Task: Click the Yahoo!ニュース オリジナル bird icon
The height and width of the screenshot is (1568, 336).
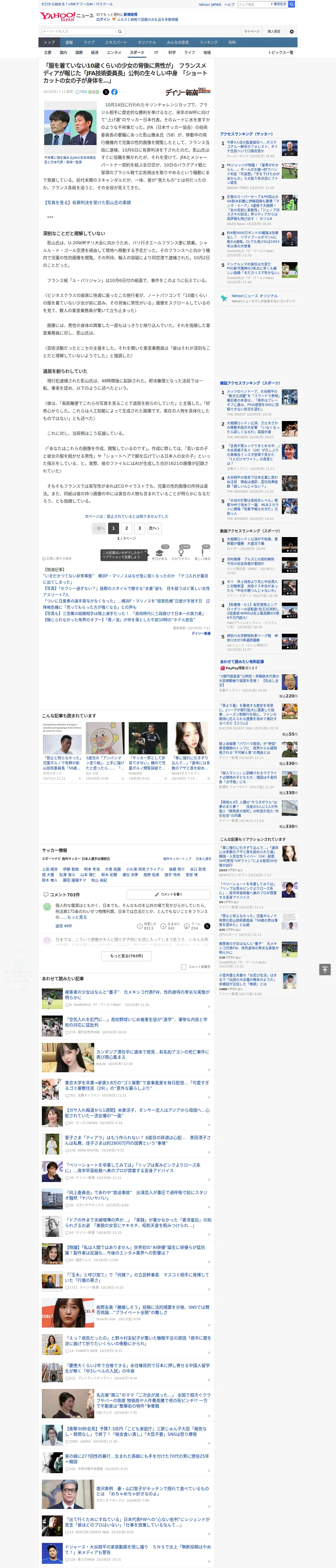Action: pos(225,298)
